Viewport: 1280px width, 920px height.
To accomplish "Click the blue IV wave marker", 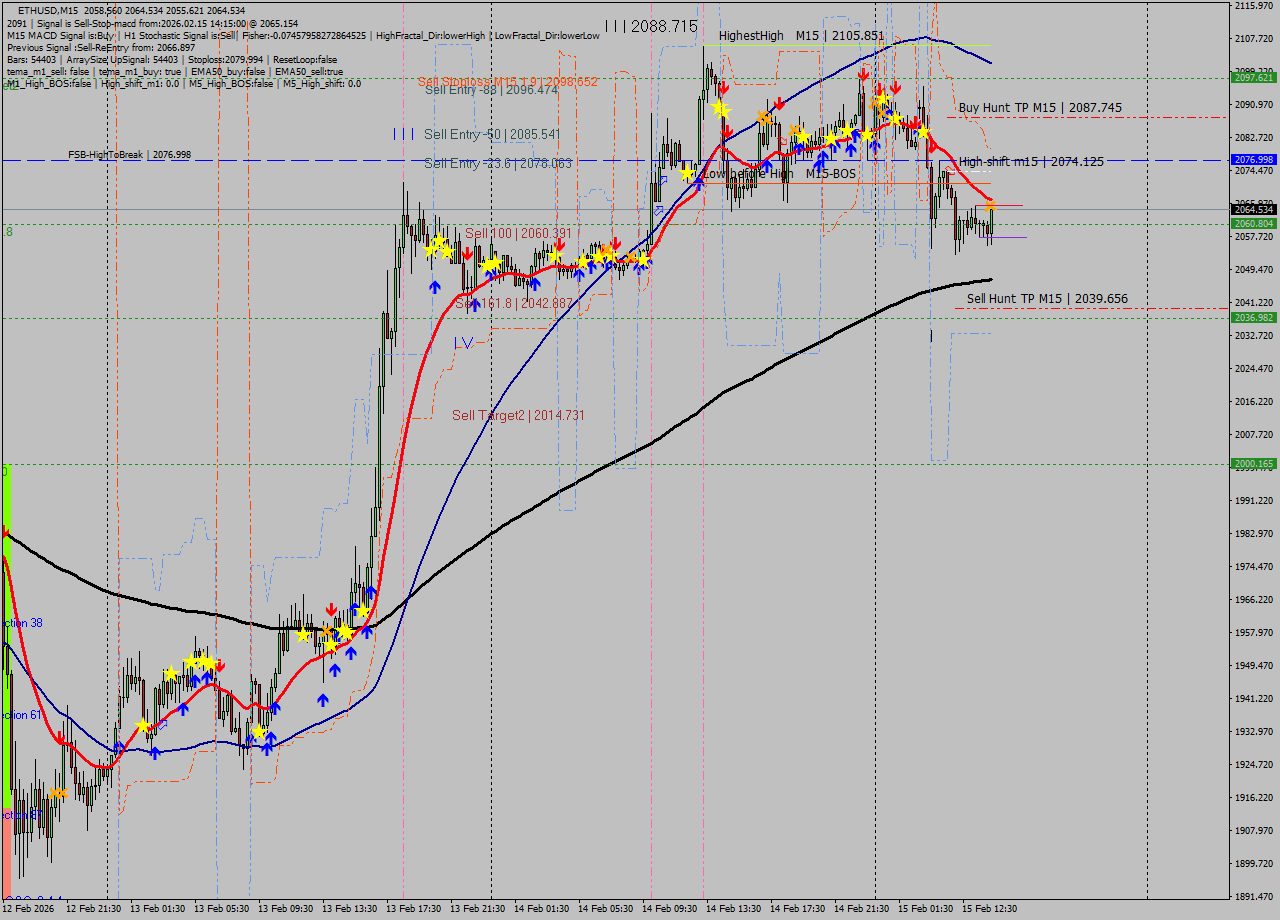I will pos(463,343).
